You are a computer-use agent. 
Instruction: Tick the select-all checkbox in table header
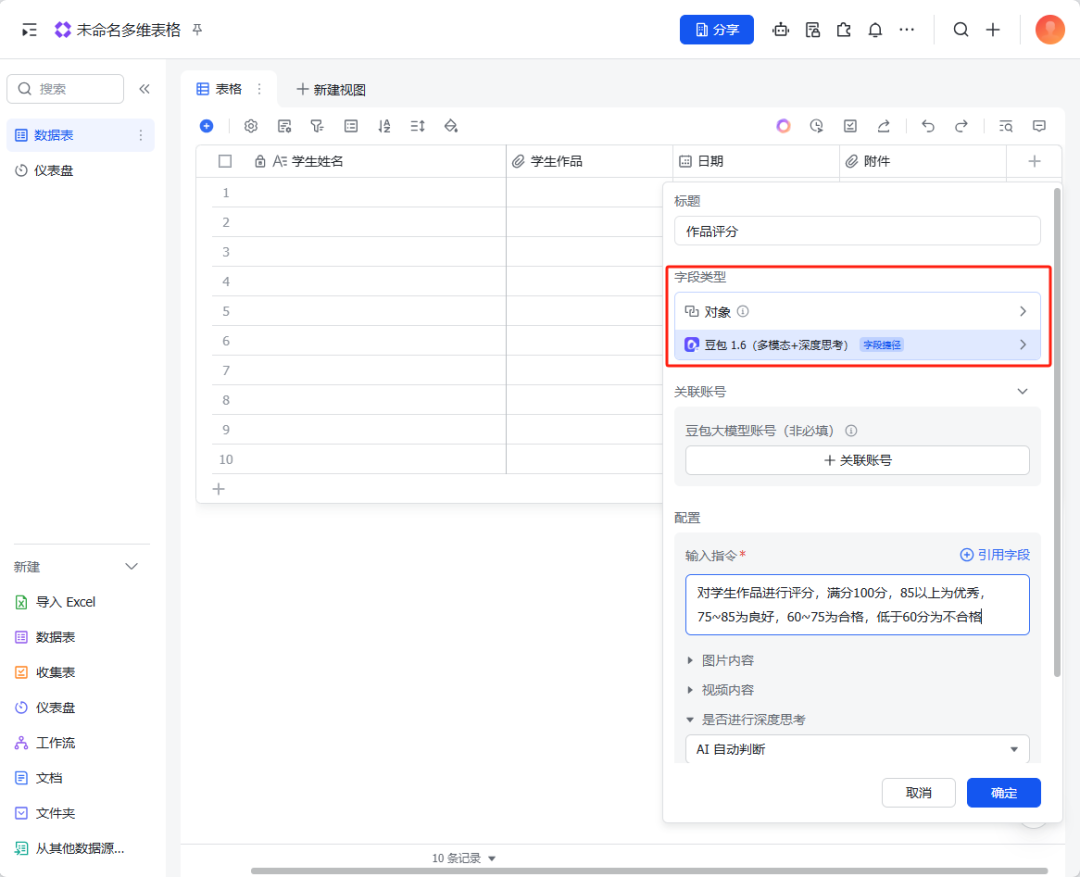[225, 161]
